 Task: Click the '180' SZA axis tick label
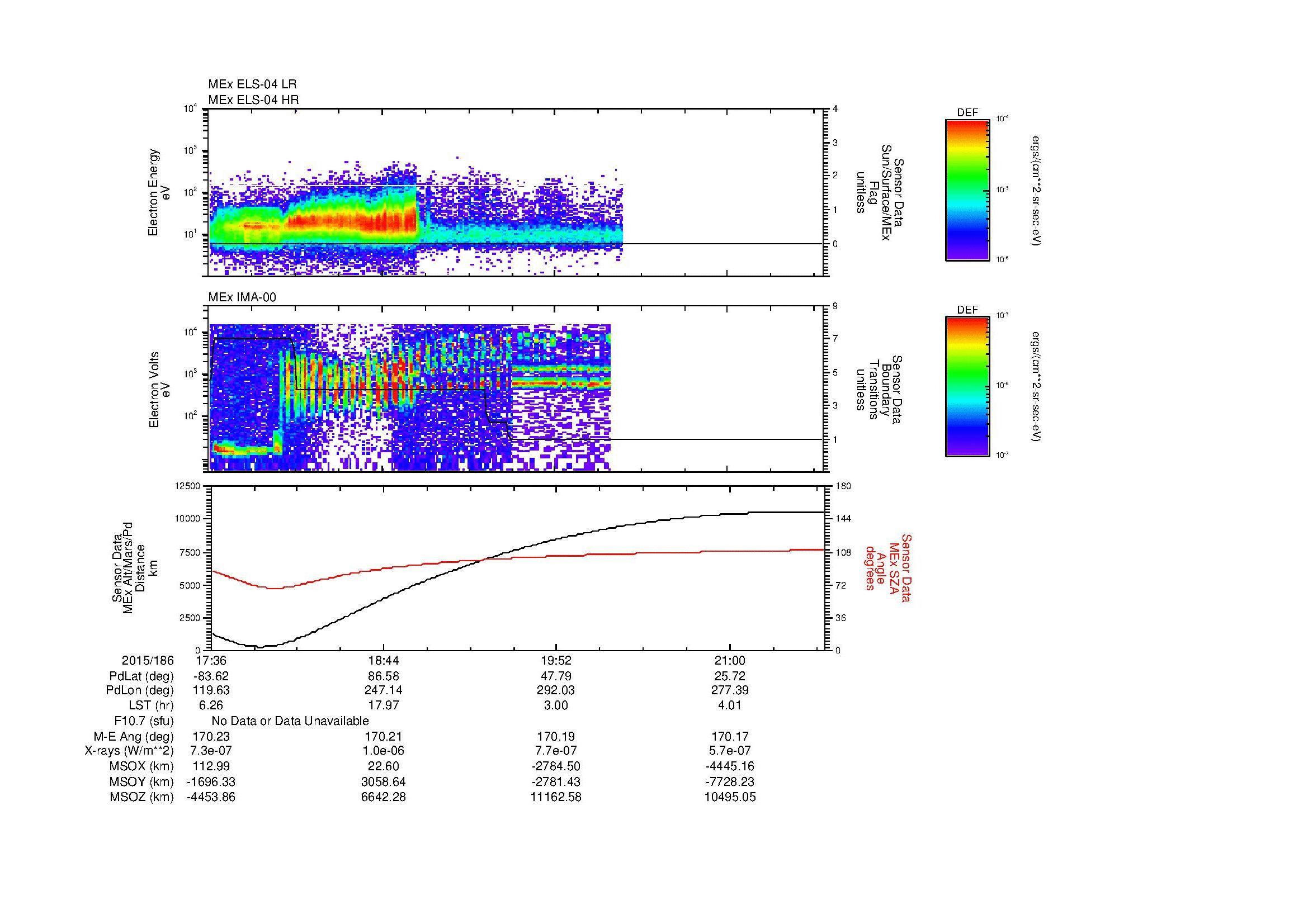843,486
